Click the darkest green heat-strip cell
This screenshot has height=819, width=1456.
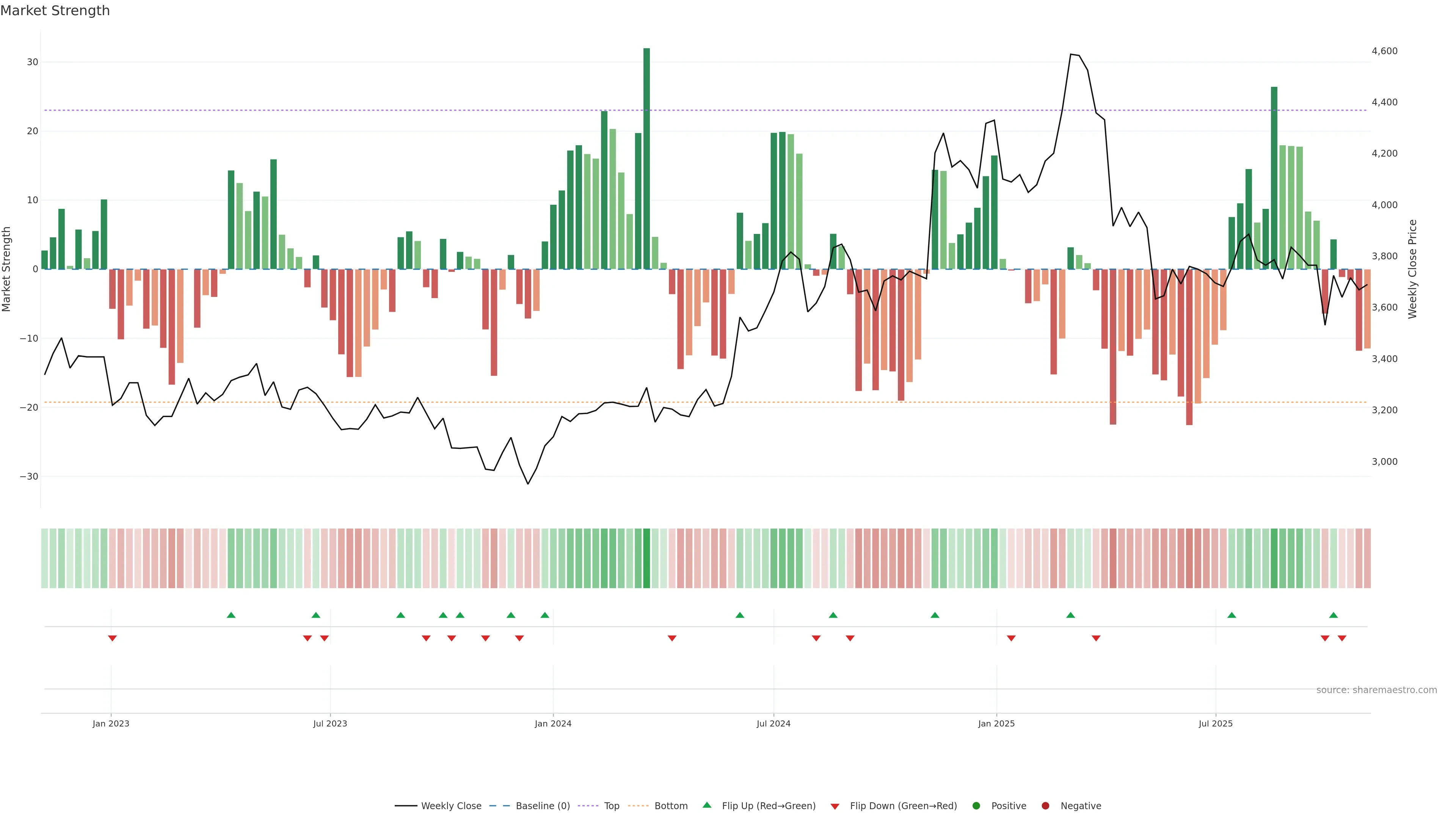(x=646, y=558)
